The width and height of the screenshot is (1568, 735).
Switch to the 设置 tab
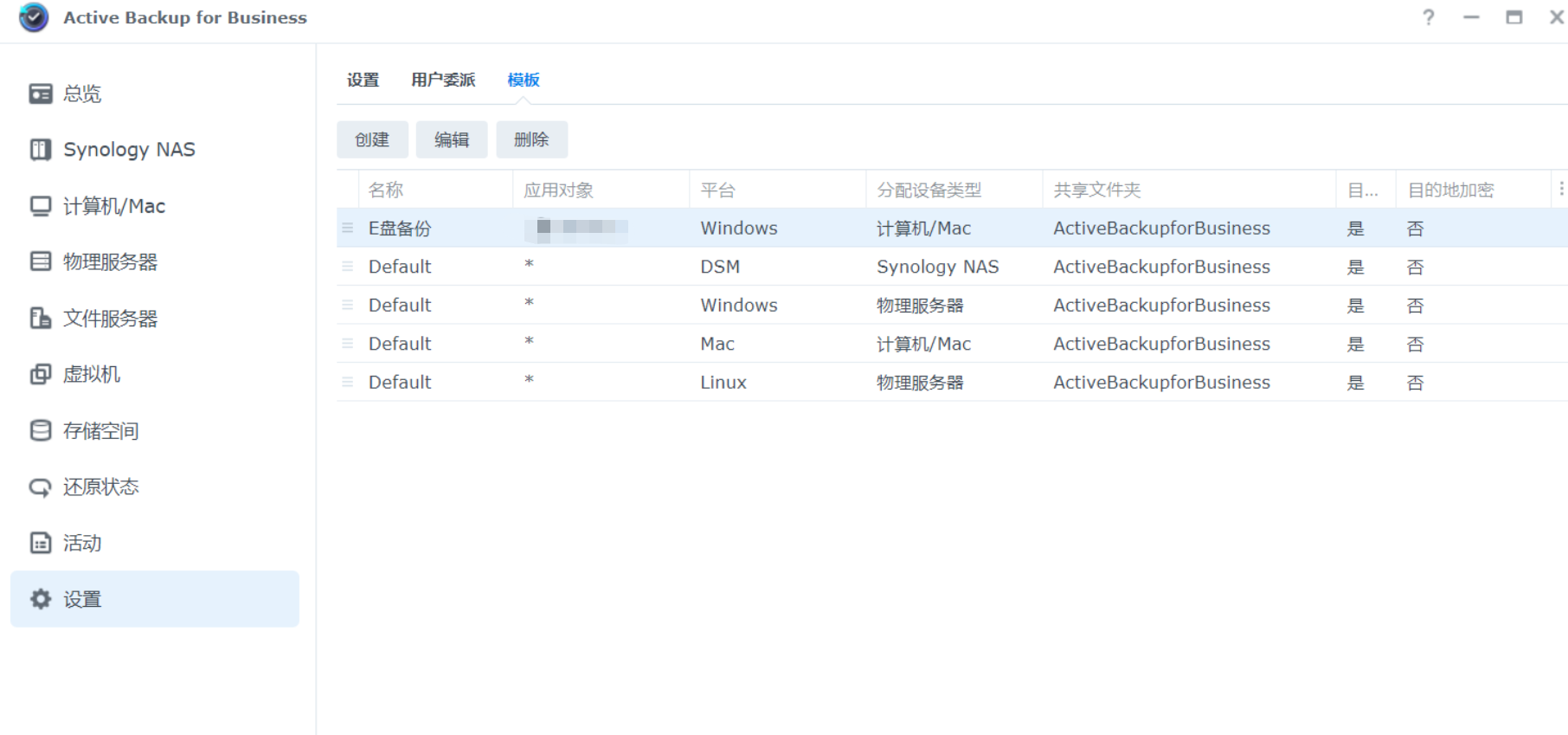click(363, 80)
